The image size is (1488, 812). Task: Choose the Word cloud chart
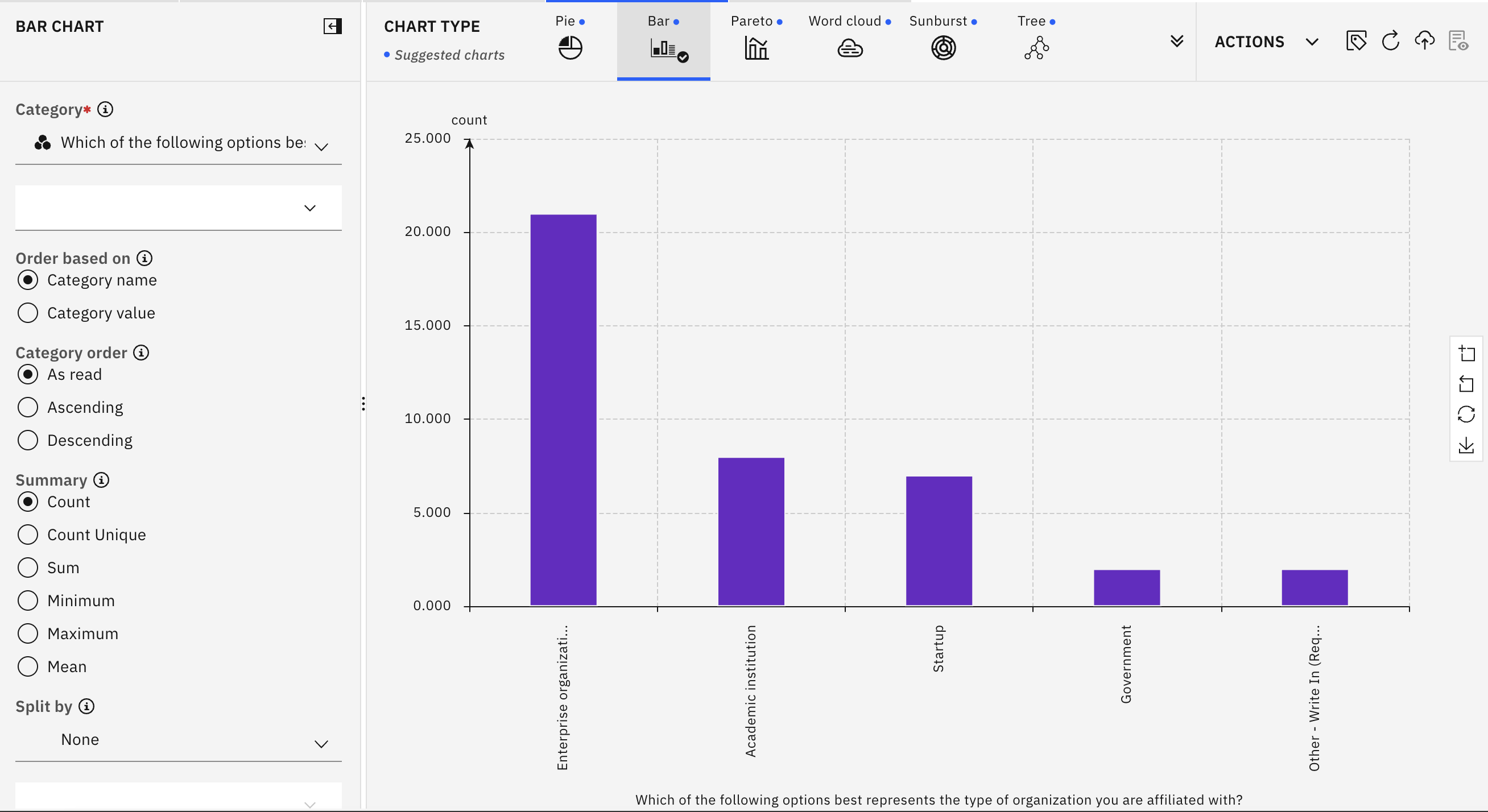[849, 47]
